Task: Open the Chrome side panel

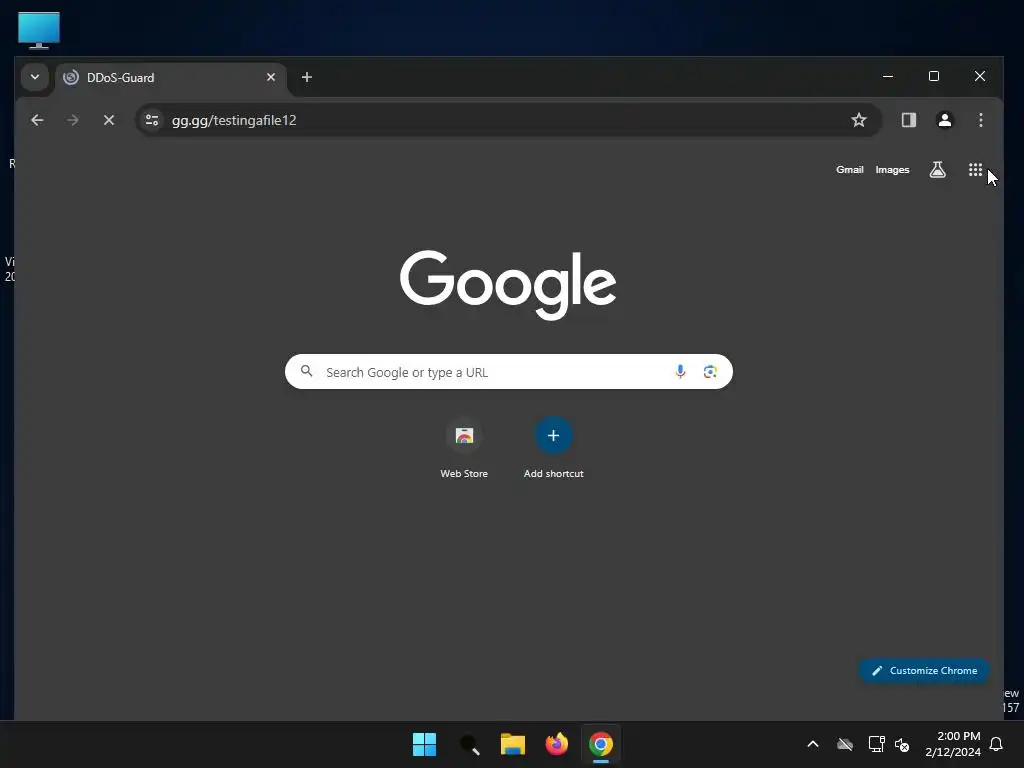Action: 908,120
